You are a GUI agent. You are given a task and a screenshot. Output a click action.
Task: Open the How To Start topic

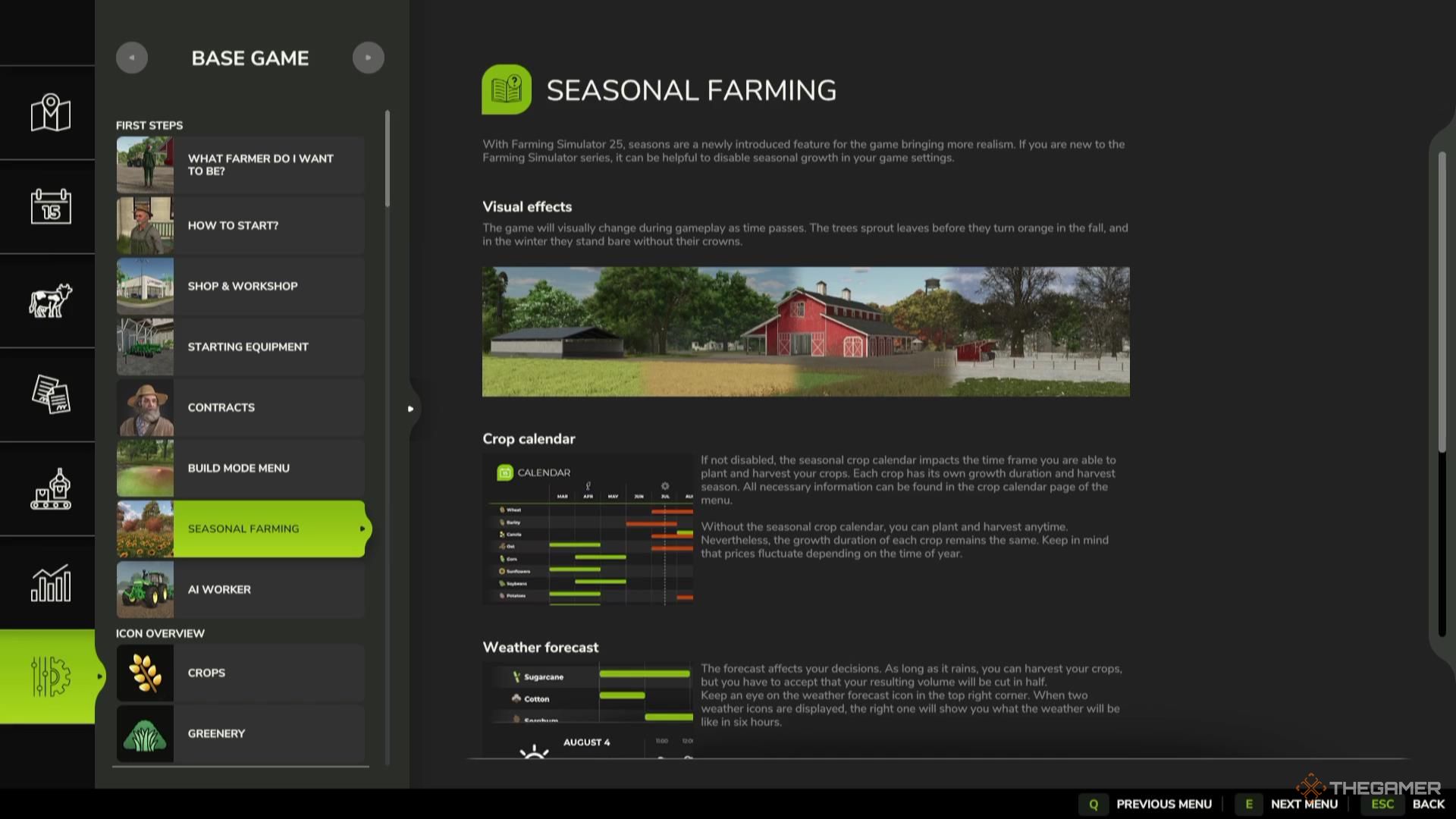click(240, 226)
